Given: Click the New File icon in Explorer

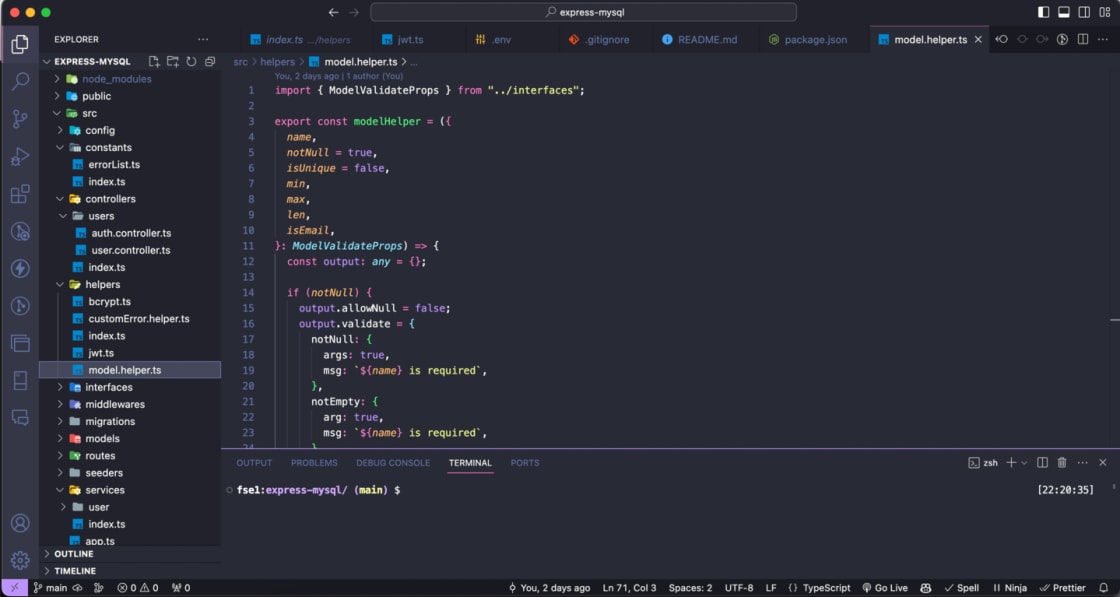Looking at the screenshot, I should (154, 61).
